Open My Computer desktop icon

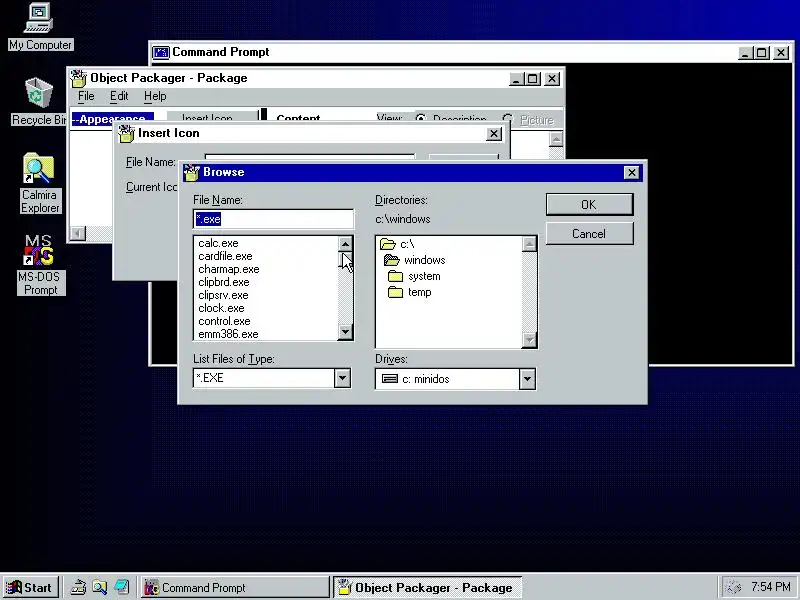(x=40, y=27)
